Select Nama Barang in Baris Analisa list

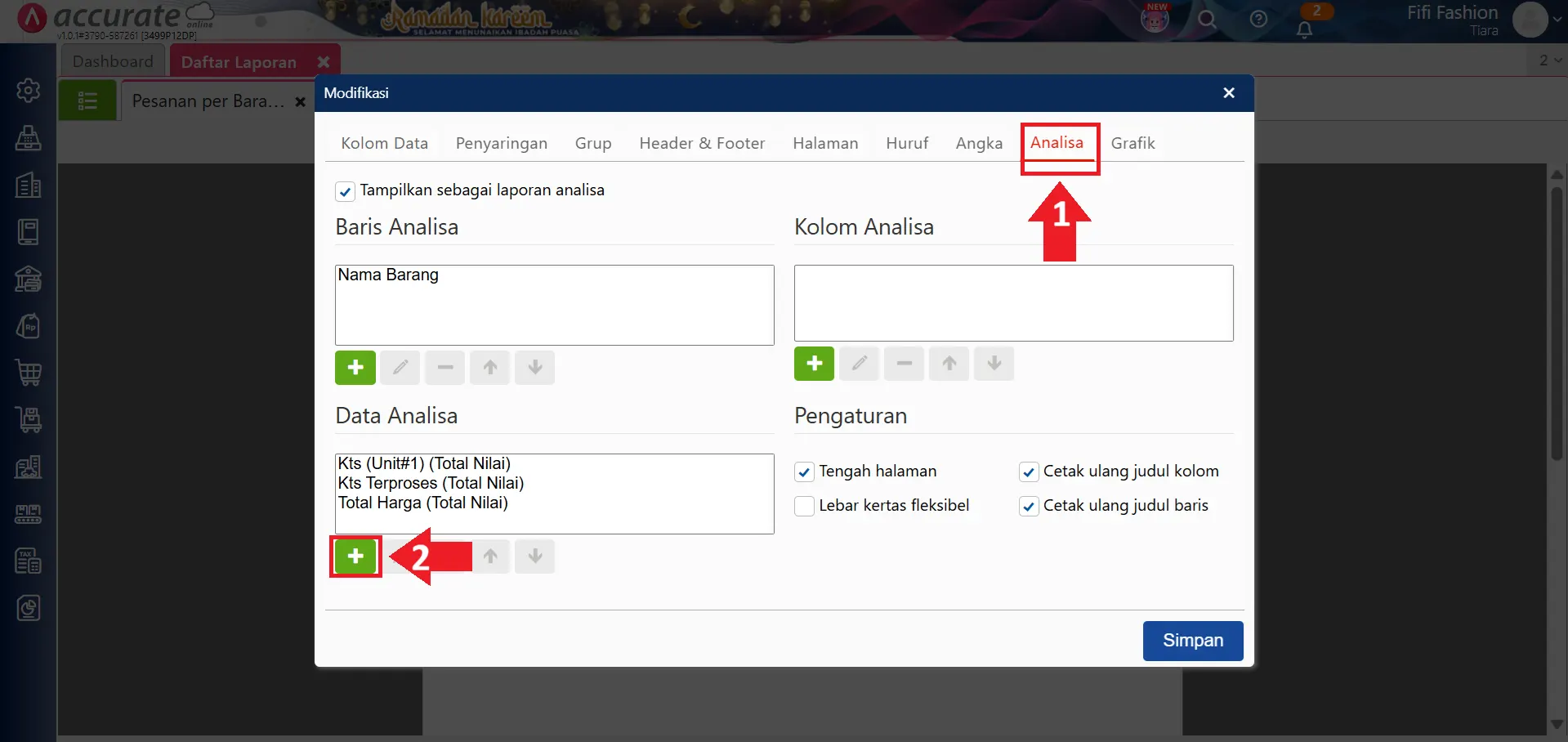pos(388,275)
